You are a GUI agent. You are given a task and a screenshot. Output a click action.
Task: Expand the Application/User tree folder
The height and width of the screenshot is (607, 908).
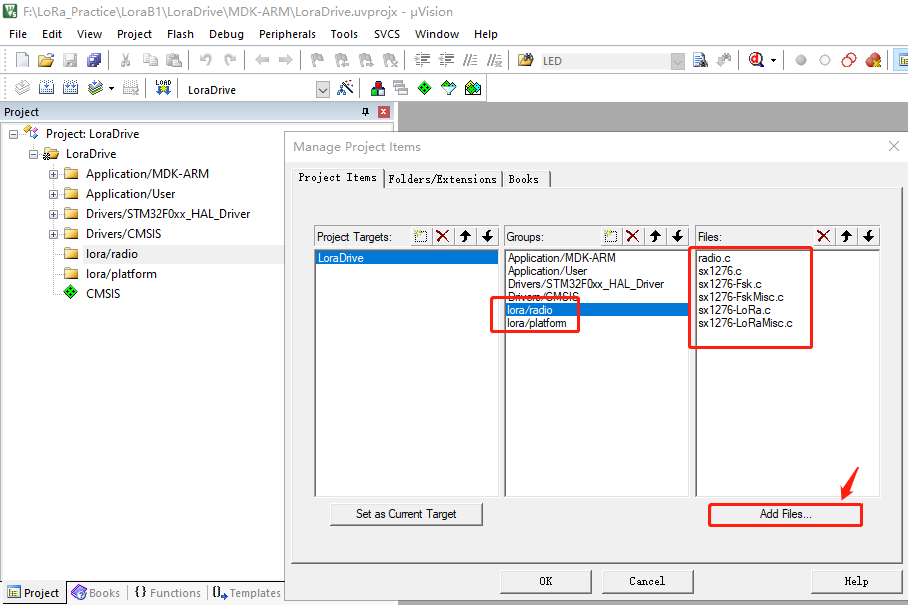53,195
